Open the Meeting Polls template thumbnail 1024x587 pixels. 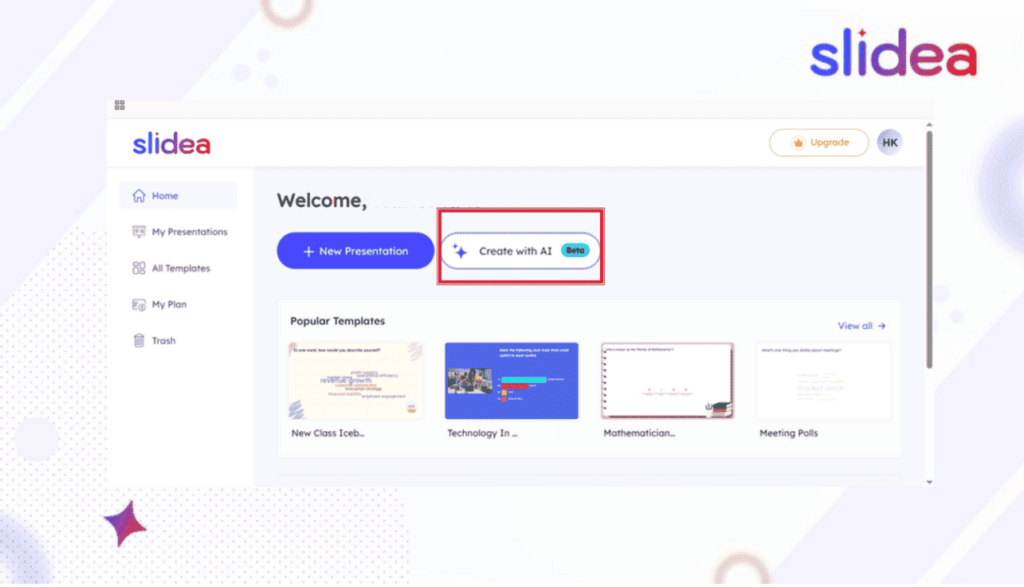tap(824, 381)
